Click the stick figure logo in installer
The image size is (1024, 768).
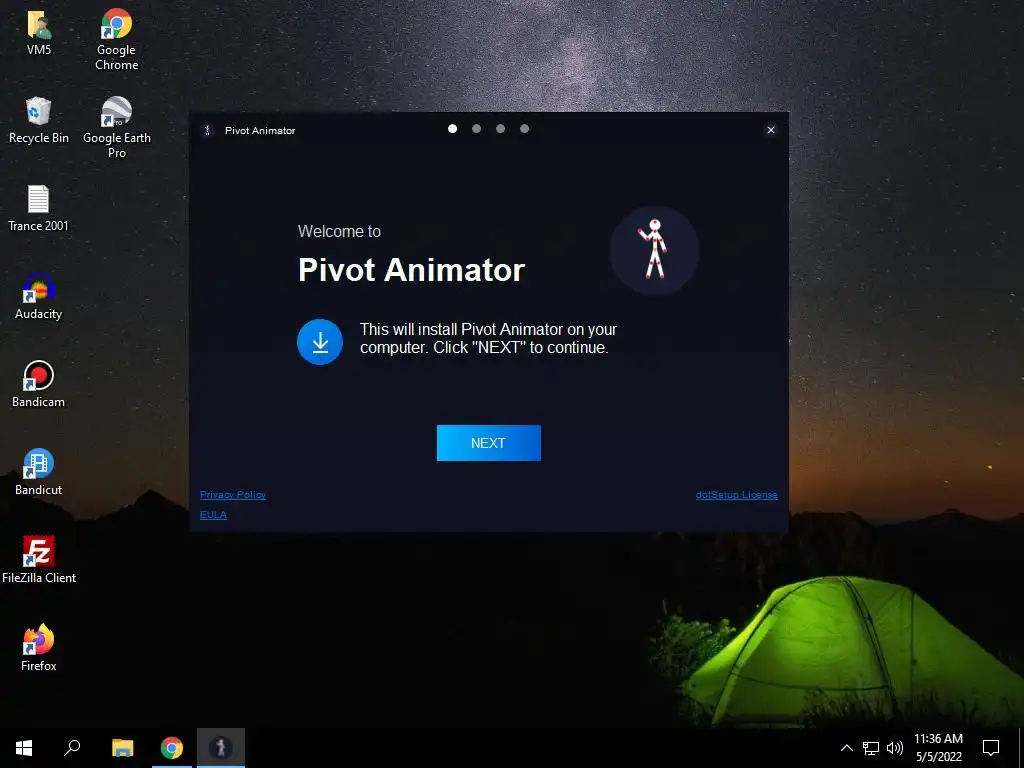(x=654, y=250)
